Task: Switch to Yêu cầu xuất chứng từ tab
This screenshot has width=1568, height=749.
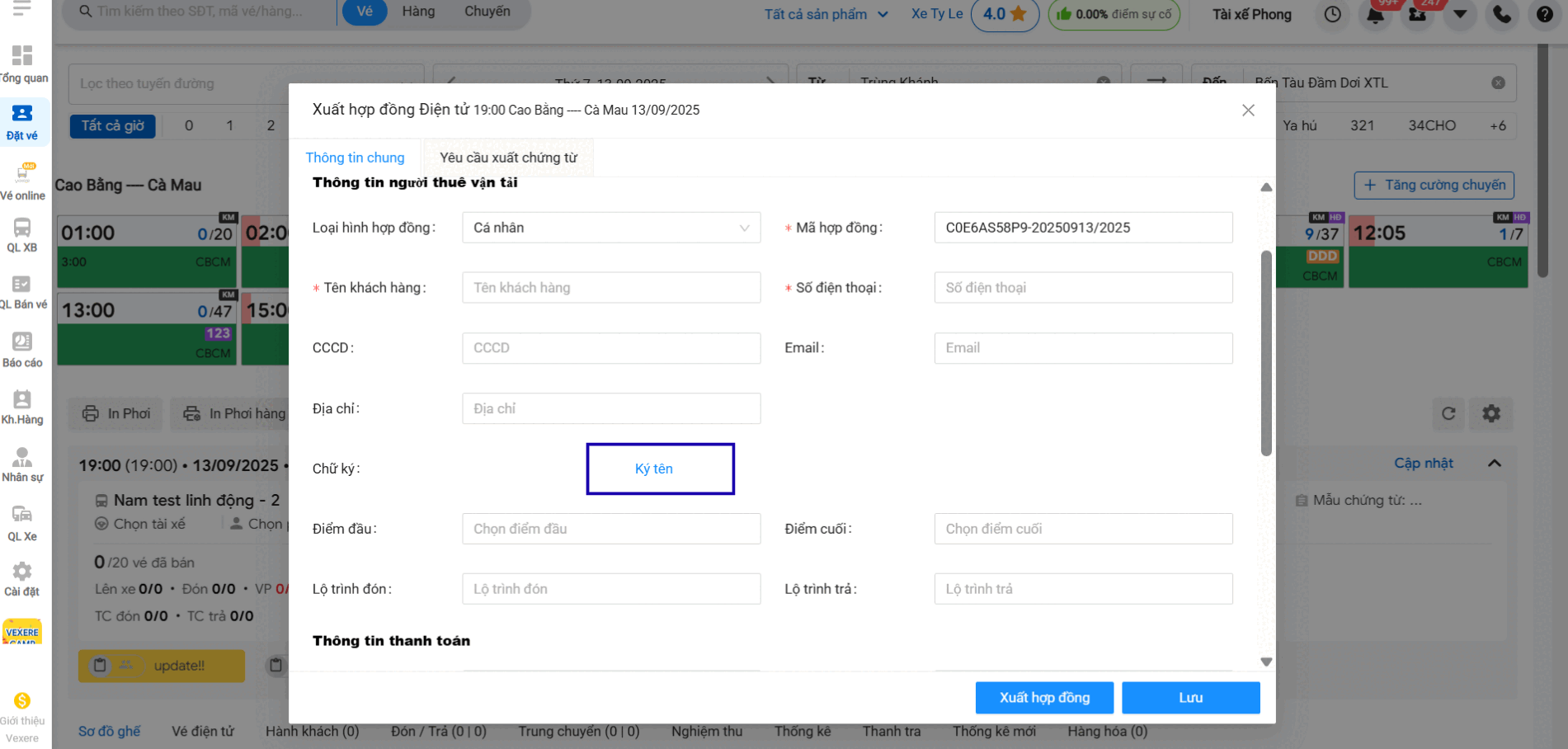Action: click(x=508, y=158)
